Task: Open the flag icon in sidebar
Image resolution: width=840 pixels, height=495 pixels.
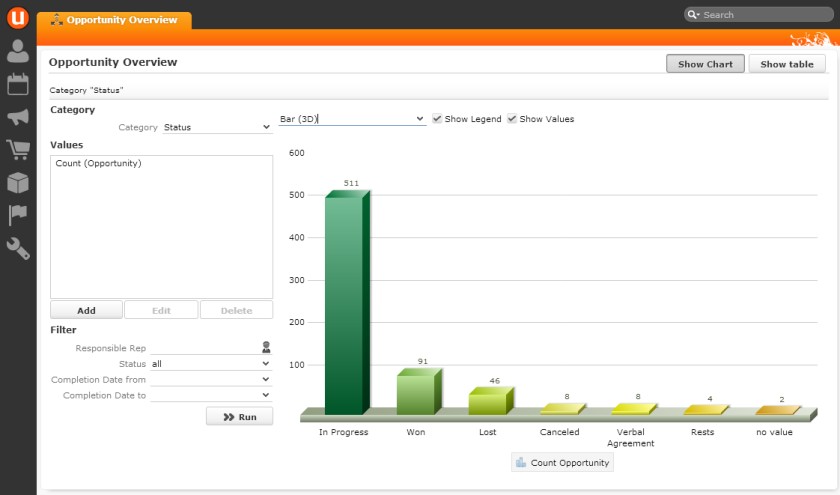Action: [x=18, y=215]
